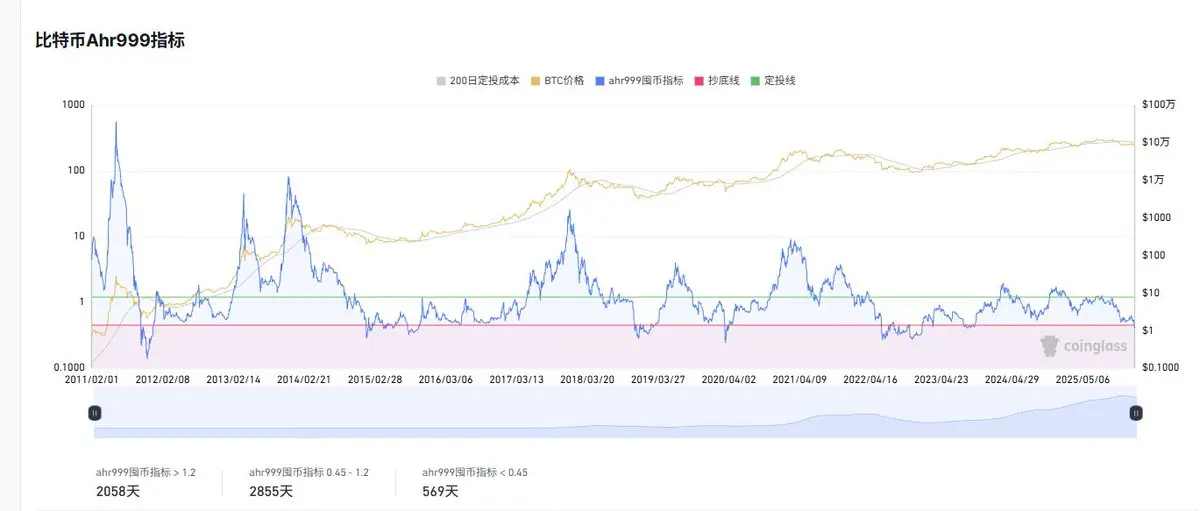Click the ahr999囤币指标 < 0.45 label
Image resolution: width=1200 pixels, height=511 pixels.
475,472
